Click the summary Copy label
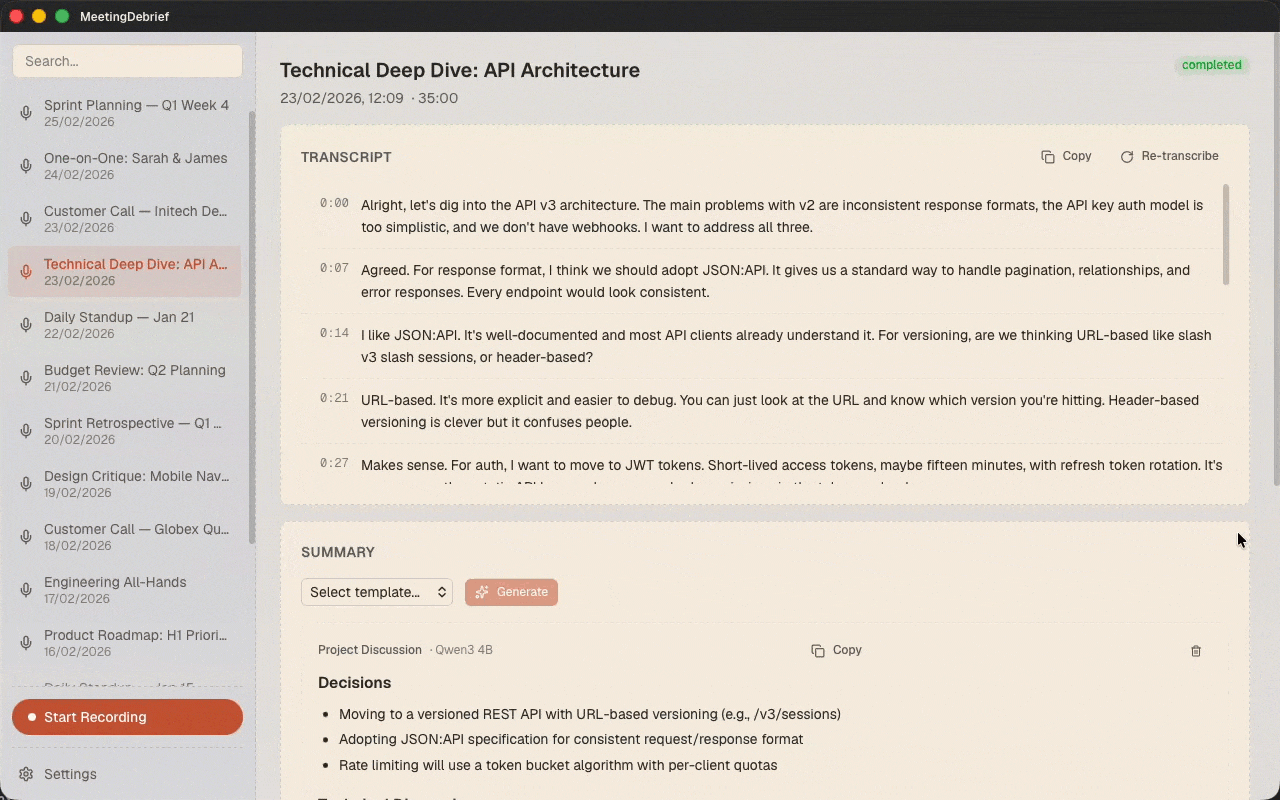Screen dimensions: 1280x800 pyautogui.click(x=847, y=650)
